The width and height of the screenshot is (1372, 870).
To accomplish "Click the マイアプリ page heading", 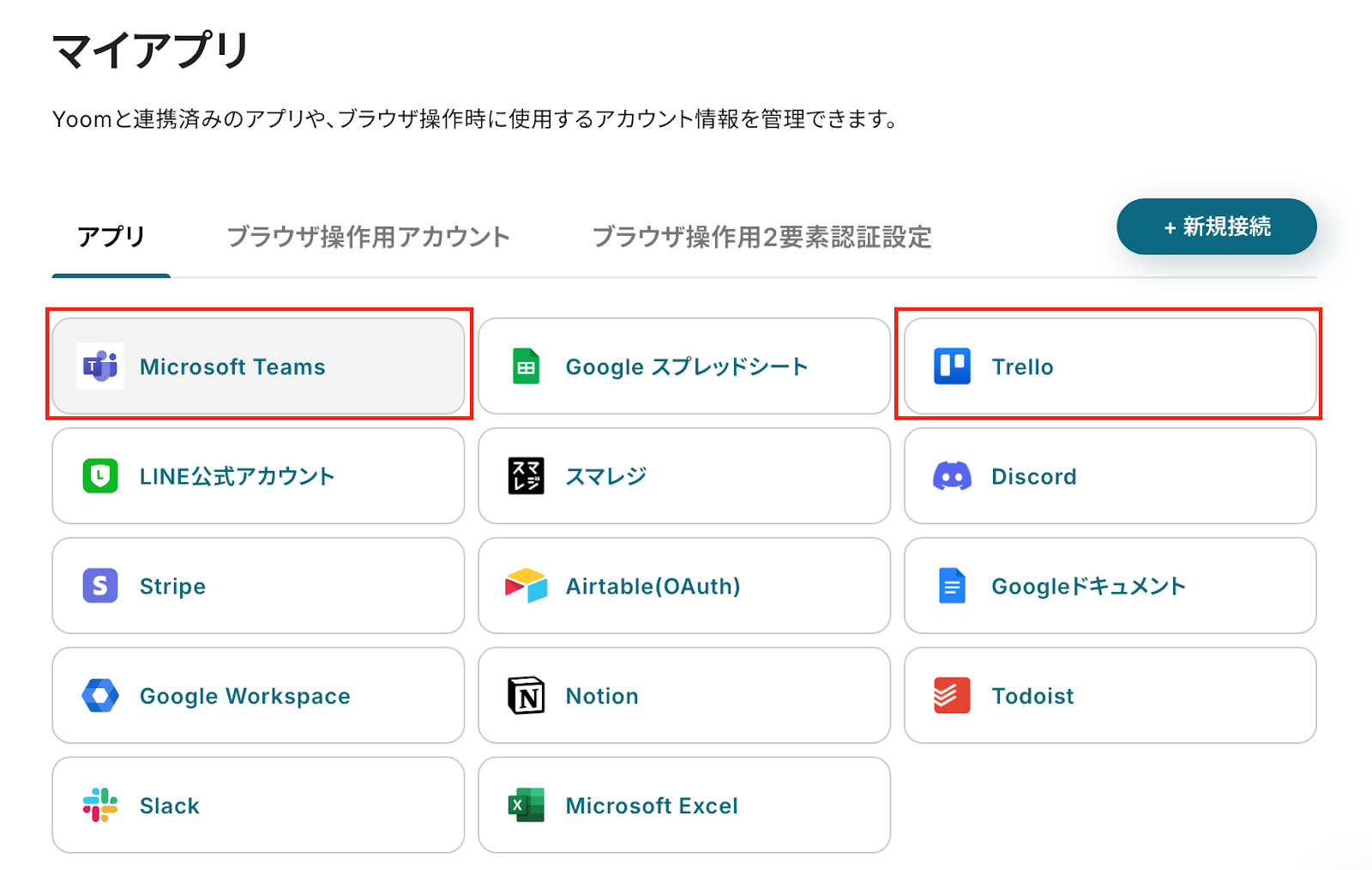I will [x=151, y=51].
